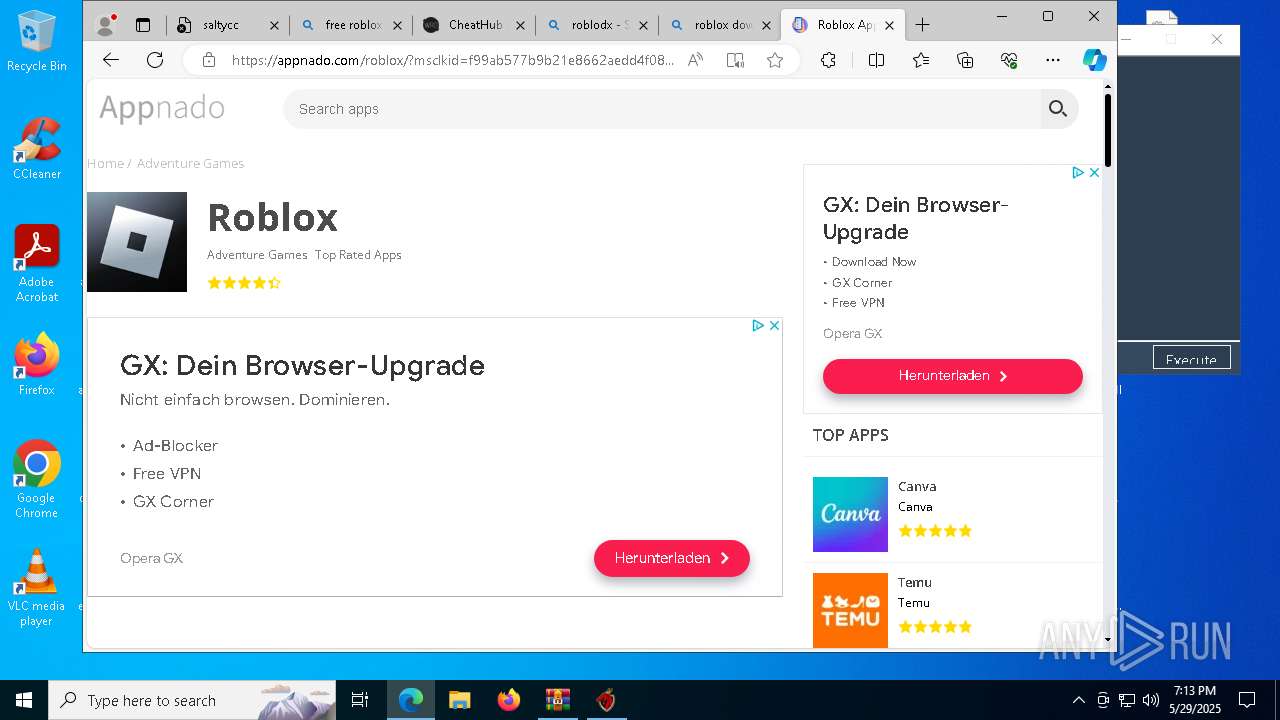Click the magnifier search button on Appnado

click(x=1058, y=109)
